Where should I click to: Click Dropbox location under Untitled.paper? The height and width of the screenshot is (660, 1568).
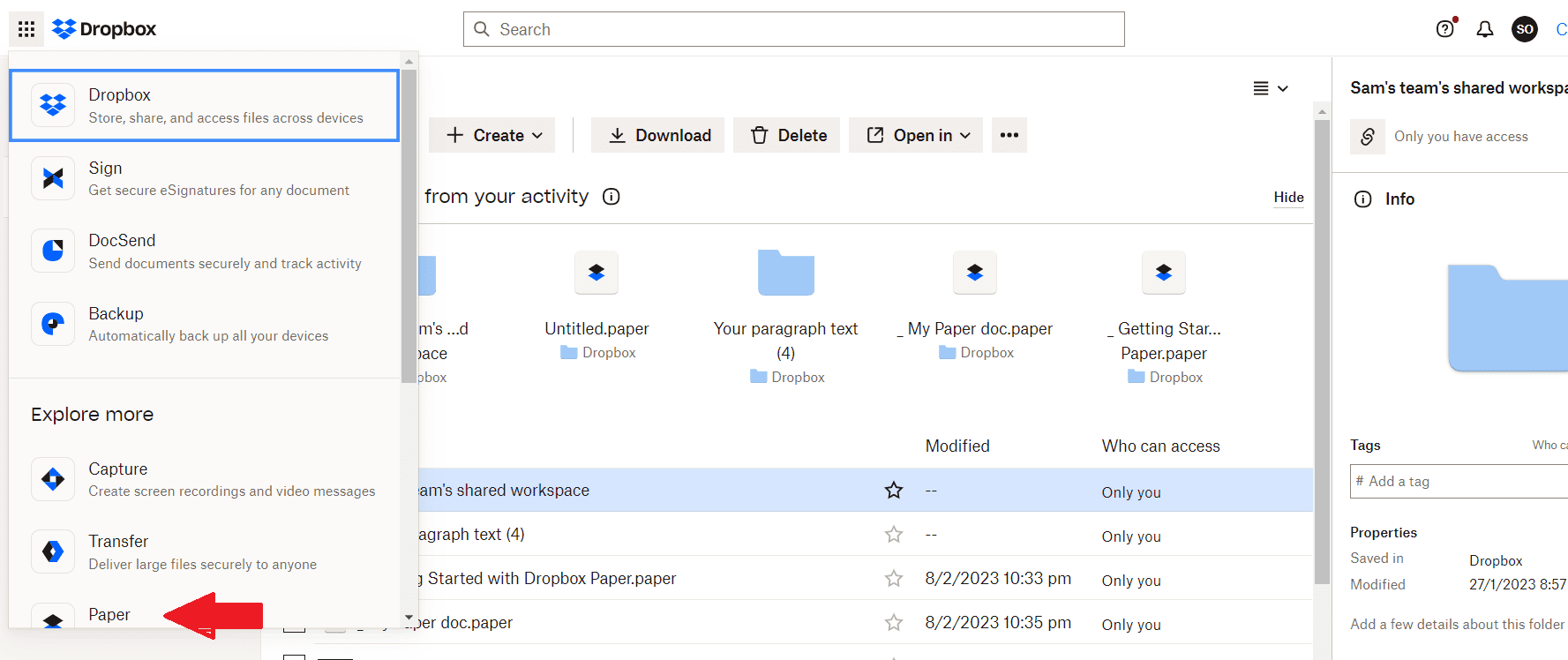click(x=598, y=353)
